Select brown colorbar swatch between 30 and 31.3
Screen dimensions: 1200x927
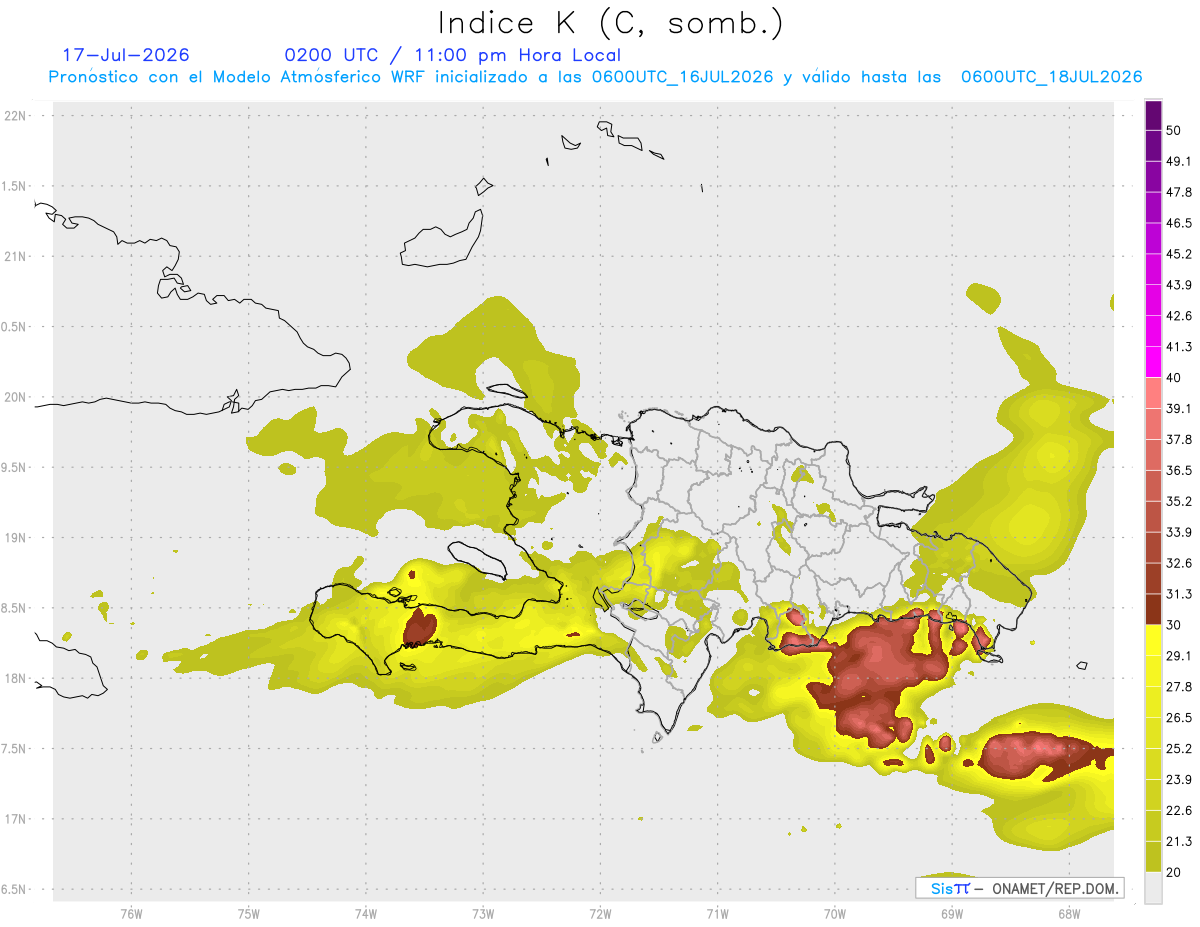point(1153,609)
